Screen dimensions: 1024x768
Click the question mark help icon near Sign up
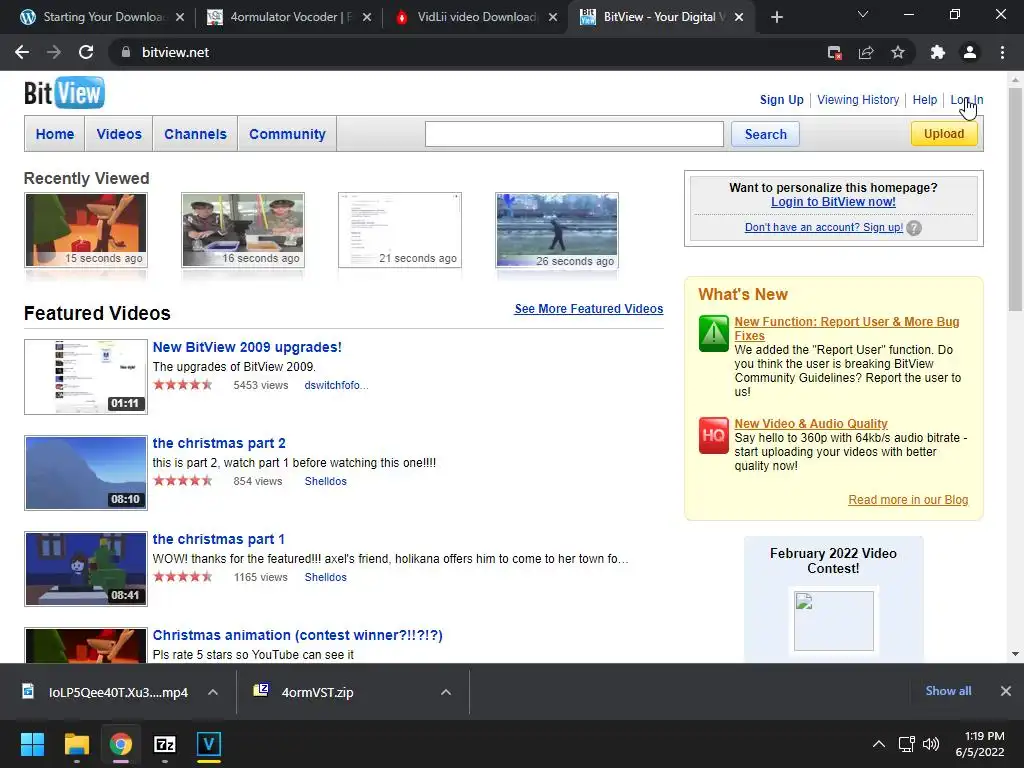pyautogui.click(x=914, y=228)
